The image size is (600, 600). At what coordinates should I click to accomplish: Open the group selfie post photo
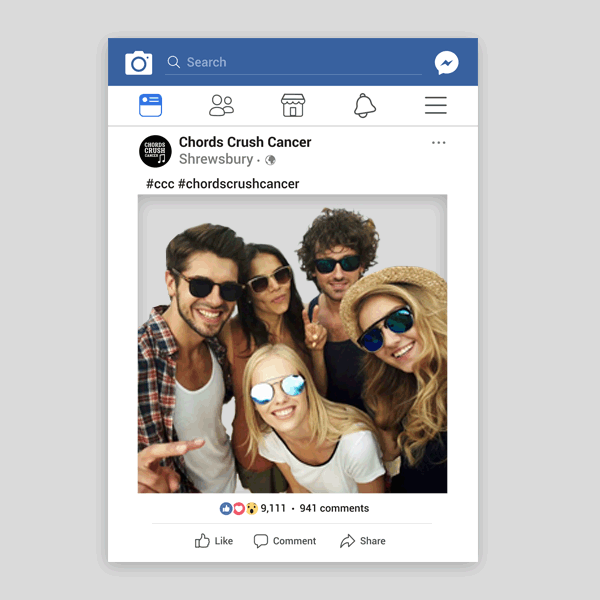292,344
